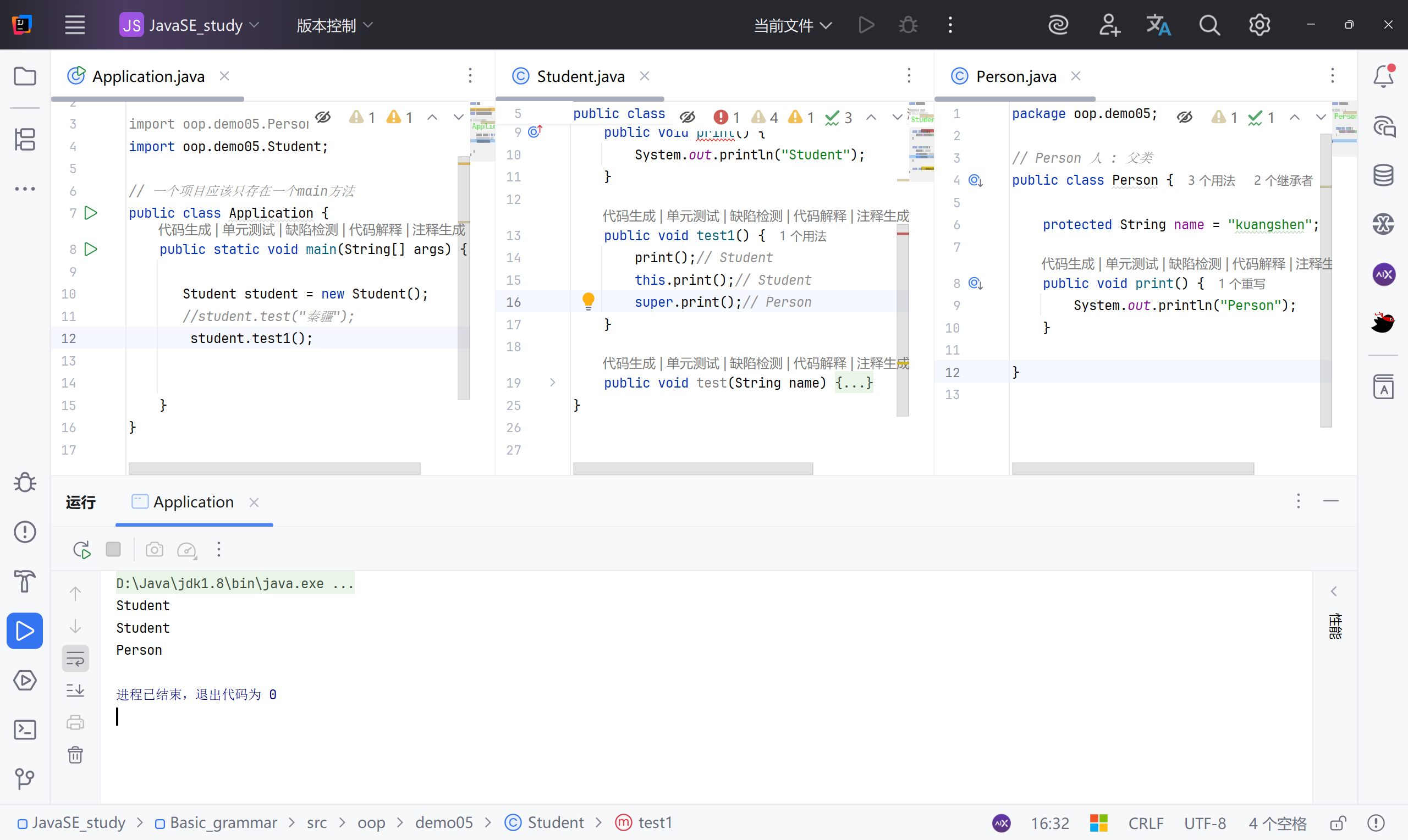This screenshot has height=840, width=1408.
Task: Click the Application.java horizontal scrollbar
Action: pyautogui.click(x=274, y=469)
